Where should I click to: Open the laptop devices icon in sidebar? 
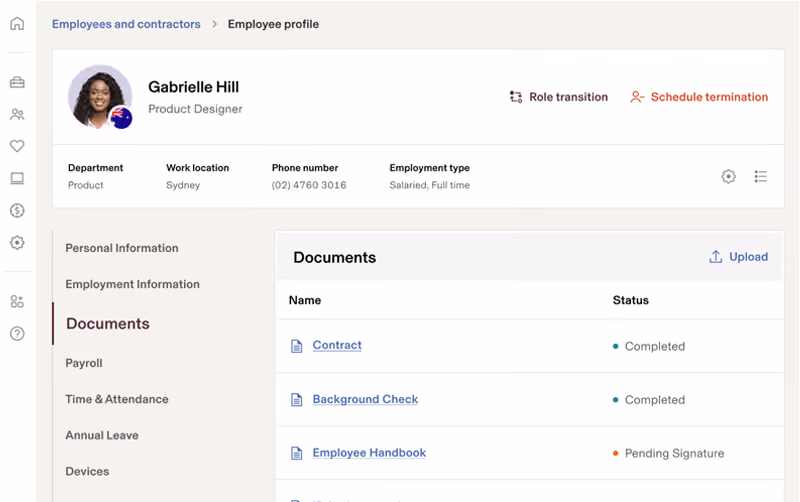pos(17,178)
